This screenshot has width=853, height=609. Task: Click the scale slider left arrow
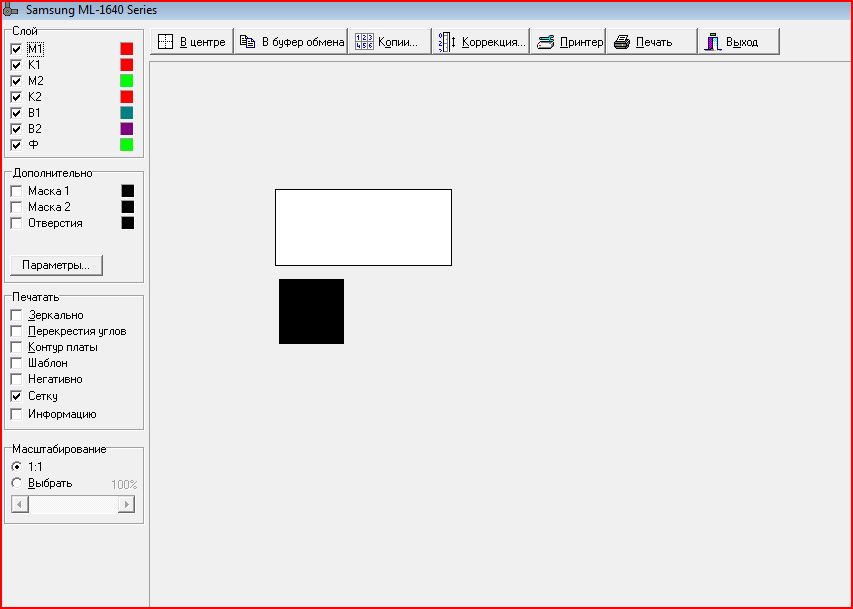coord(20,505)
